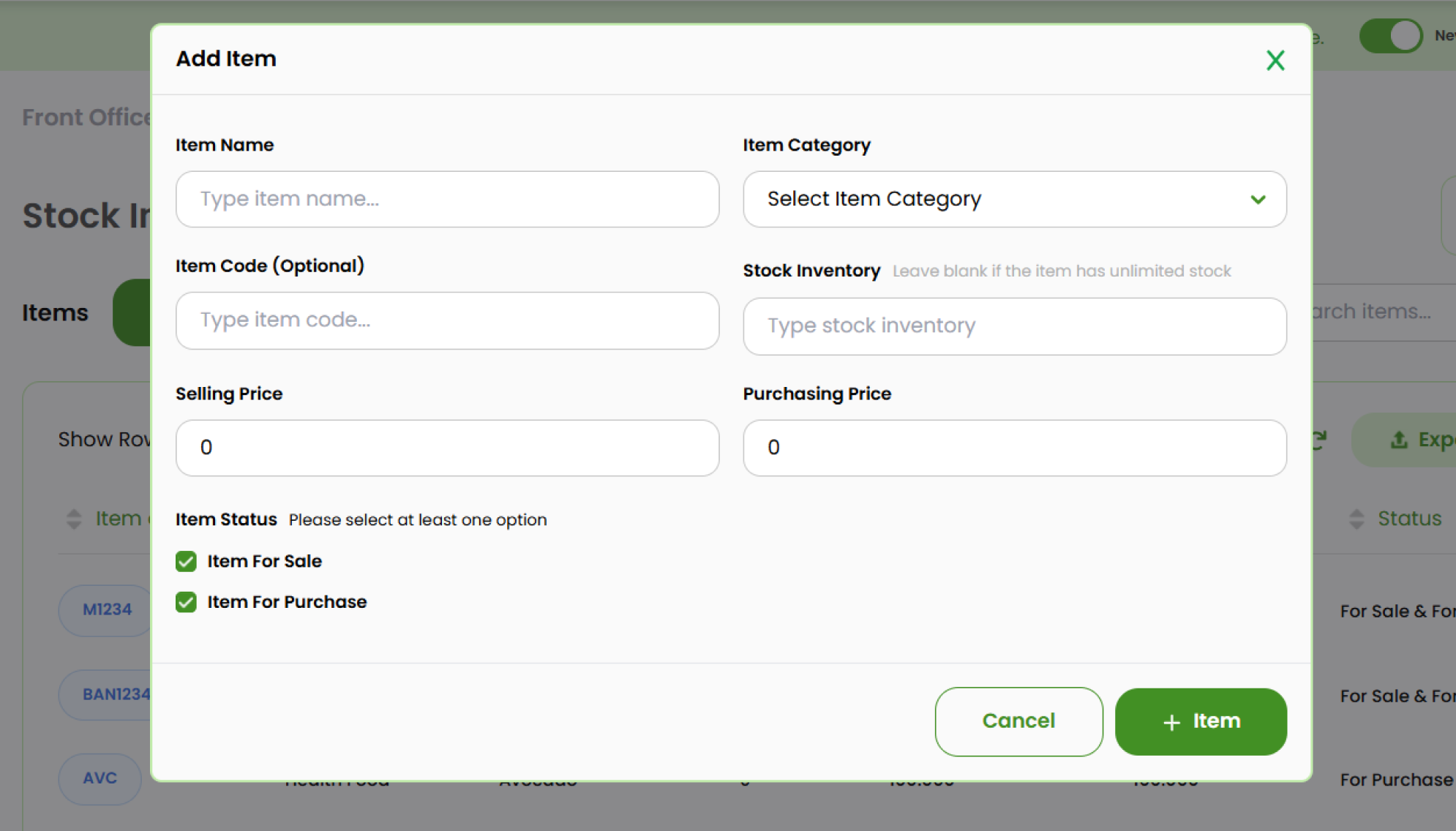Click the AVC item code badge

point(100,778)
